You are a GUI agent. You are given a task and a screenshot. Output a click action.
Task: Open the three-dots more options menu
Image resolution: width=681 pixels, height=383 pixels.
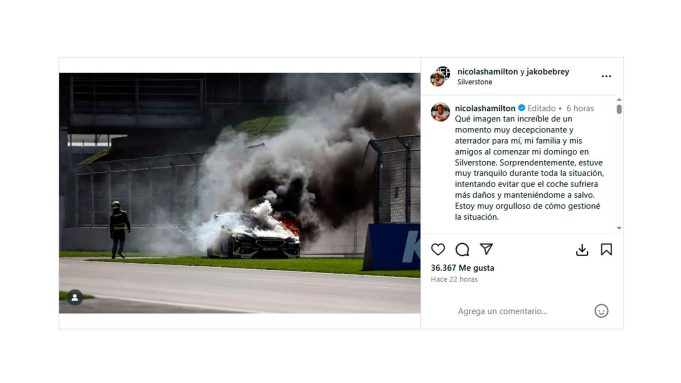tap(606, 76)
